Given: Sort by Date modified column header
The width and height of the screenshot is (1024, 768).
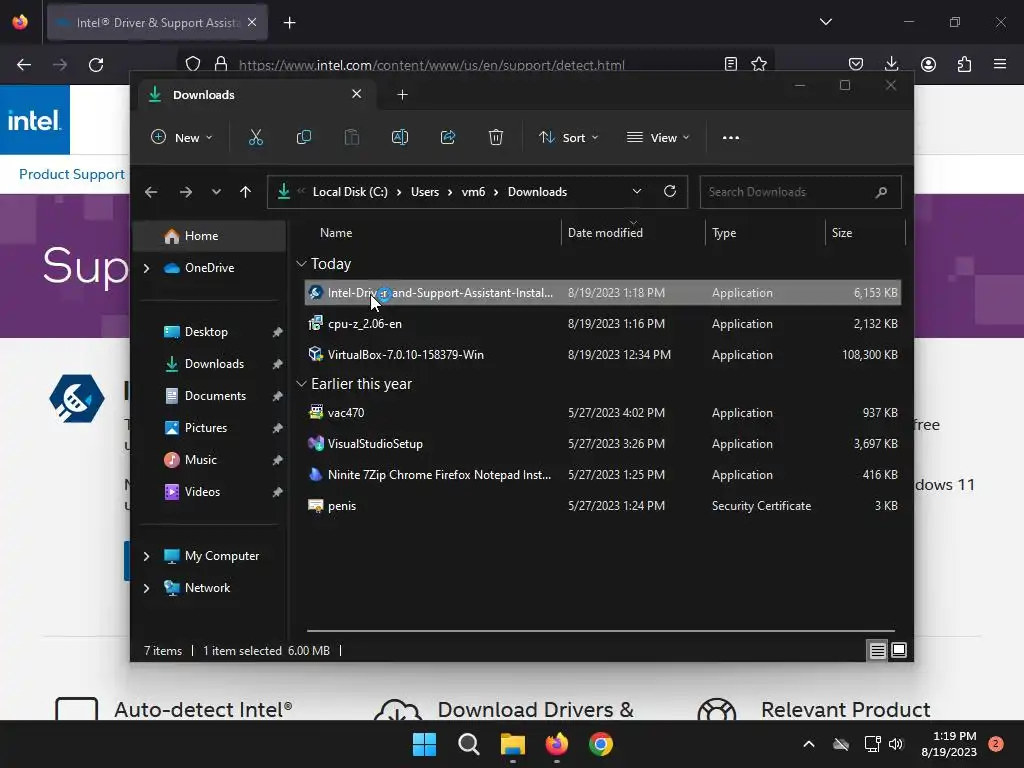Looking at the screenshot, I should (x=605, y=232).
